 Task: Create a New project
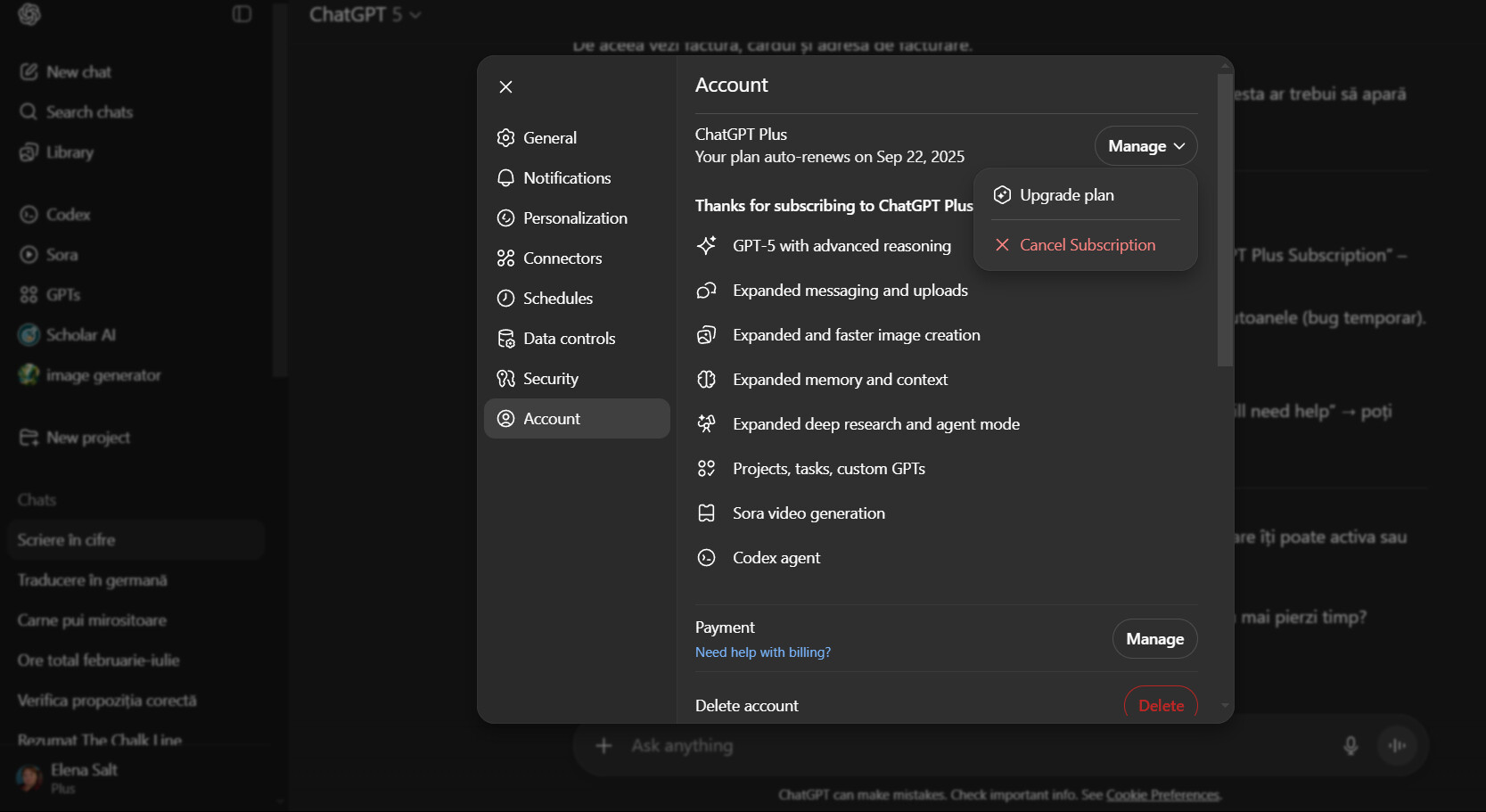tap(86, 437)
